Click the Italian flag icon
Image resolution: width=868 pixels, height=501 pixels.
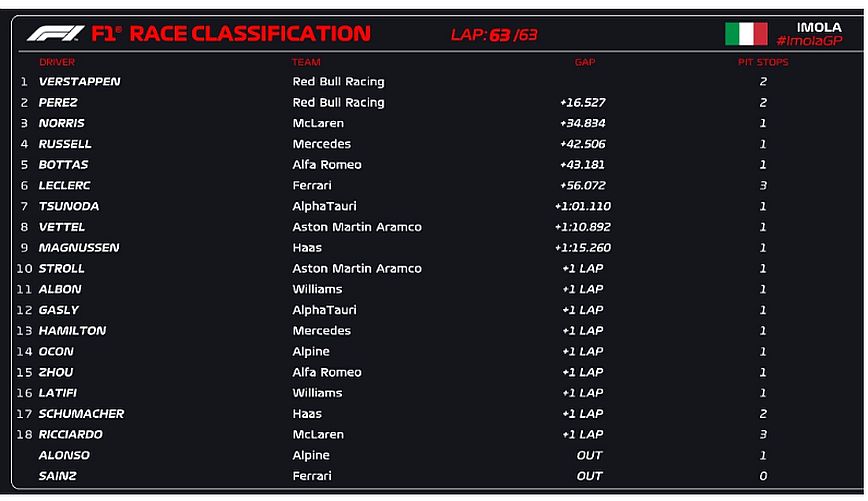click(x=745, y=34)
